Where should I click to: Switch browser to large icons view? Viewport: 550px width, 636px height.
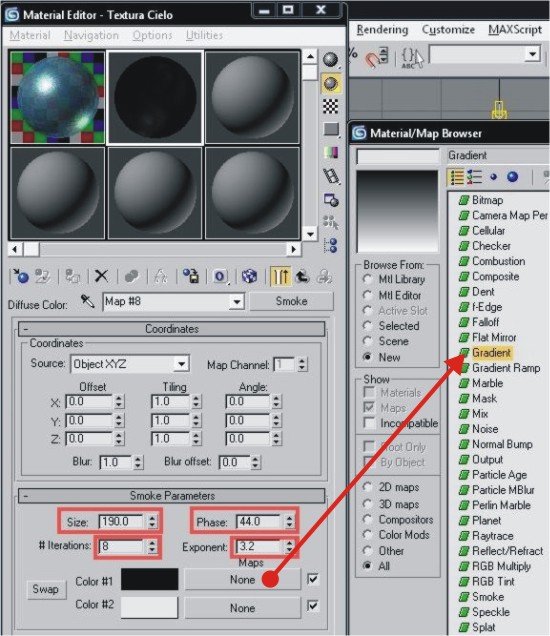[513, 177]
